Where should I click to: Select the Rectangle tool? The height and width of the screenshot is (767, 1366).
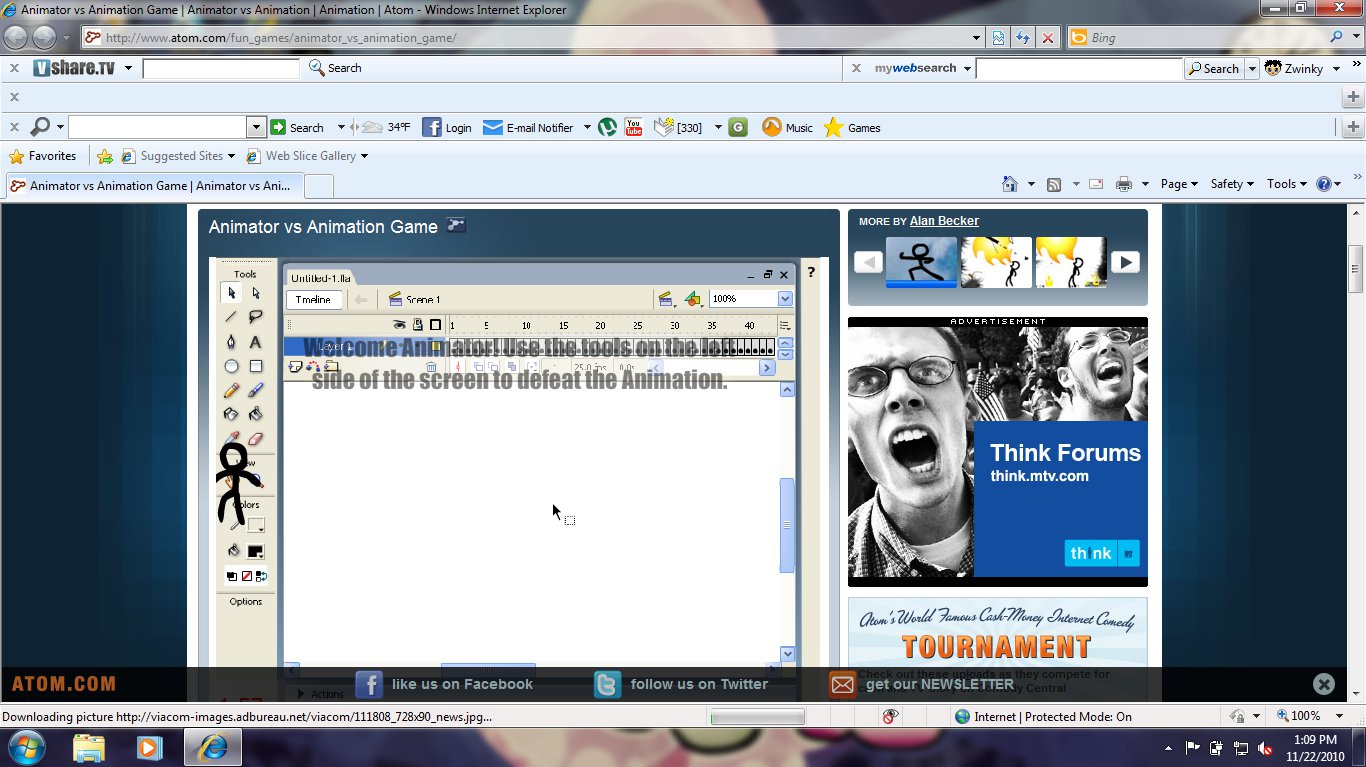coord(256,366)
